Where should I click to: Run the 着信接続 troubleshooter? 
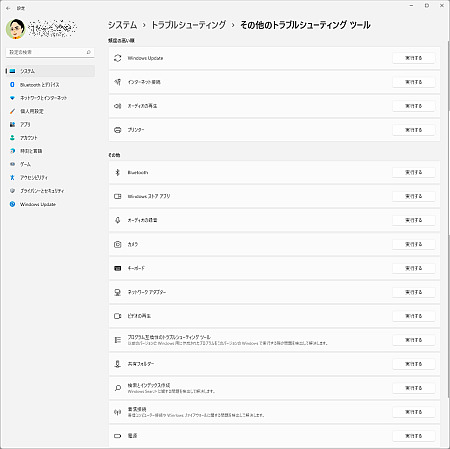tap(414, 412)
